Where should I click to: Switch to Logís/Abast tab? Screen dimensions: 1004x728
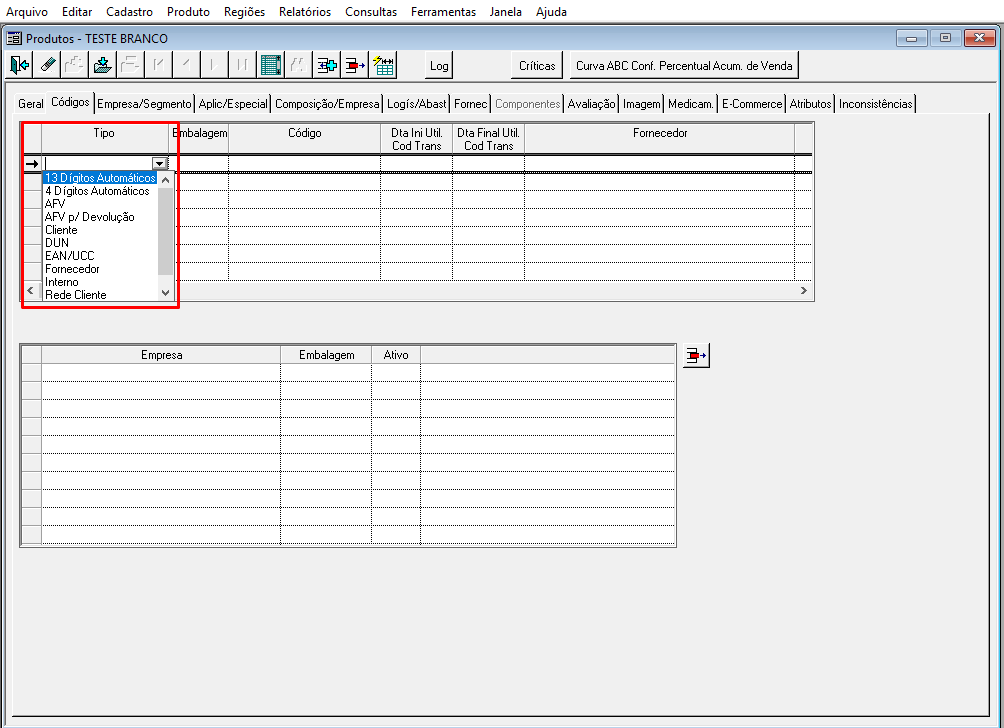[x=416, y=104]
